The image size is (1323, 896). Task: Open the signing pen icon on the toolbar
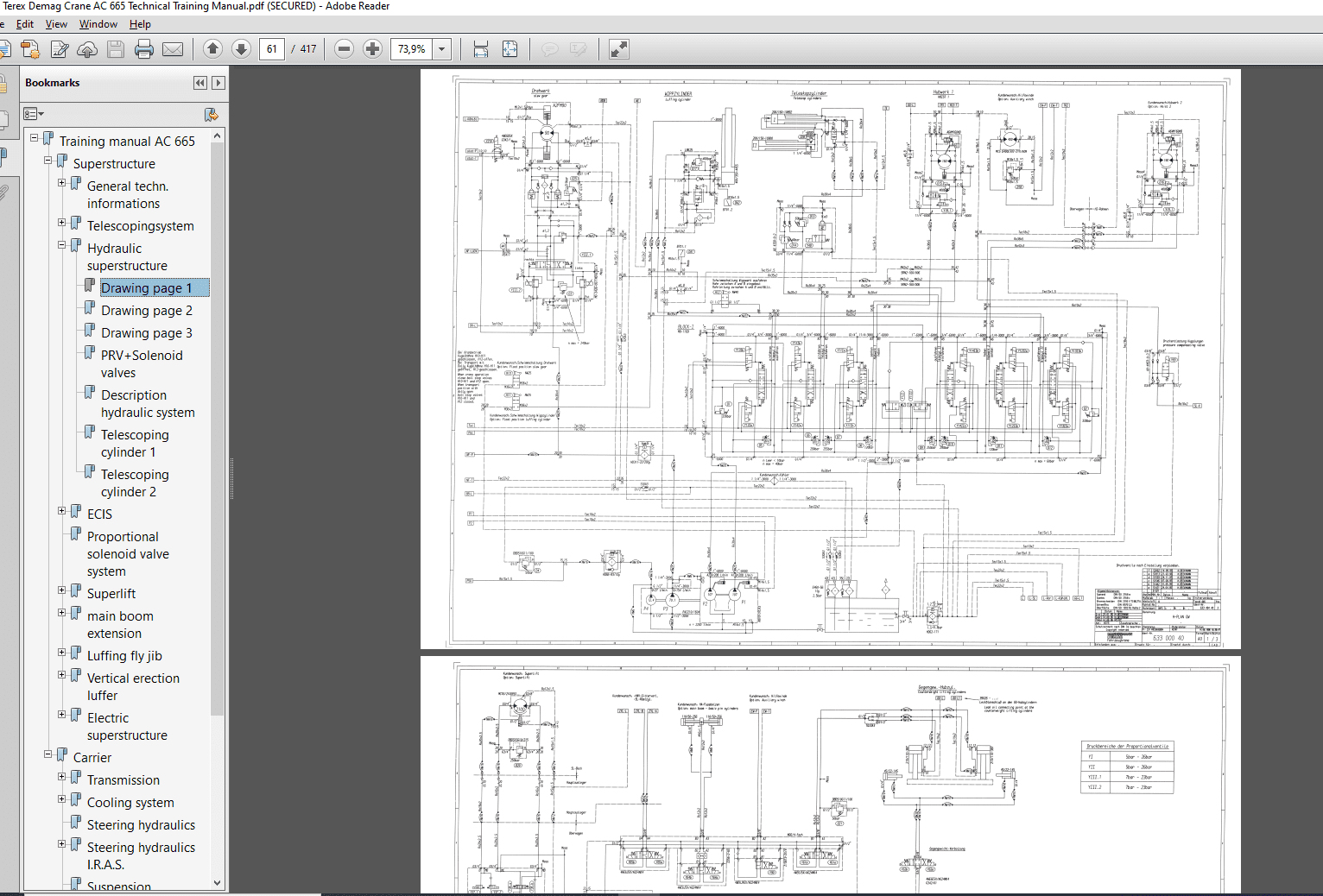pyautogui.click(x=59, y=49)
